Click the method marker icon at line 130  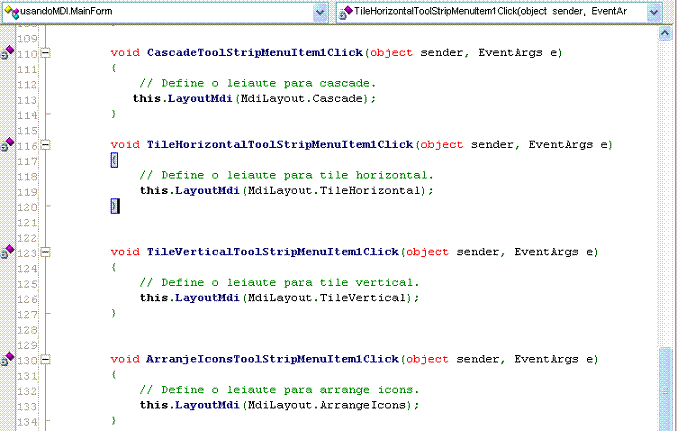[7, 359]
